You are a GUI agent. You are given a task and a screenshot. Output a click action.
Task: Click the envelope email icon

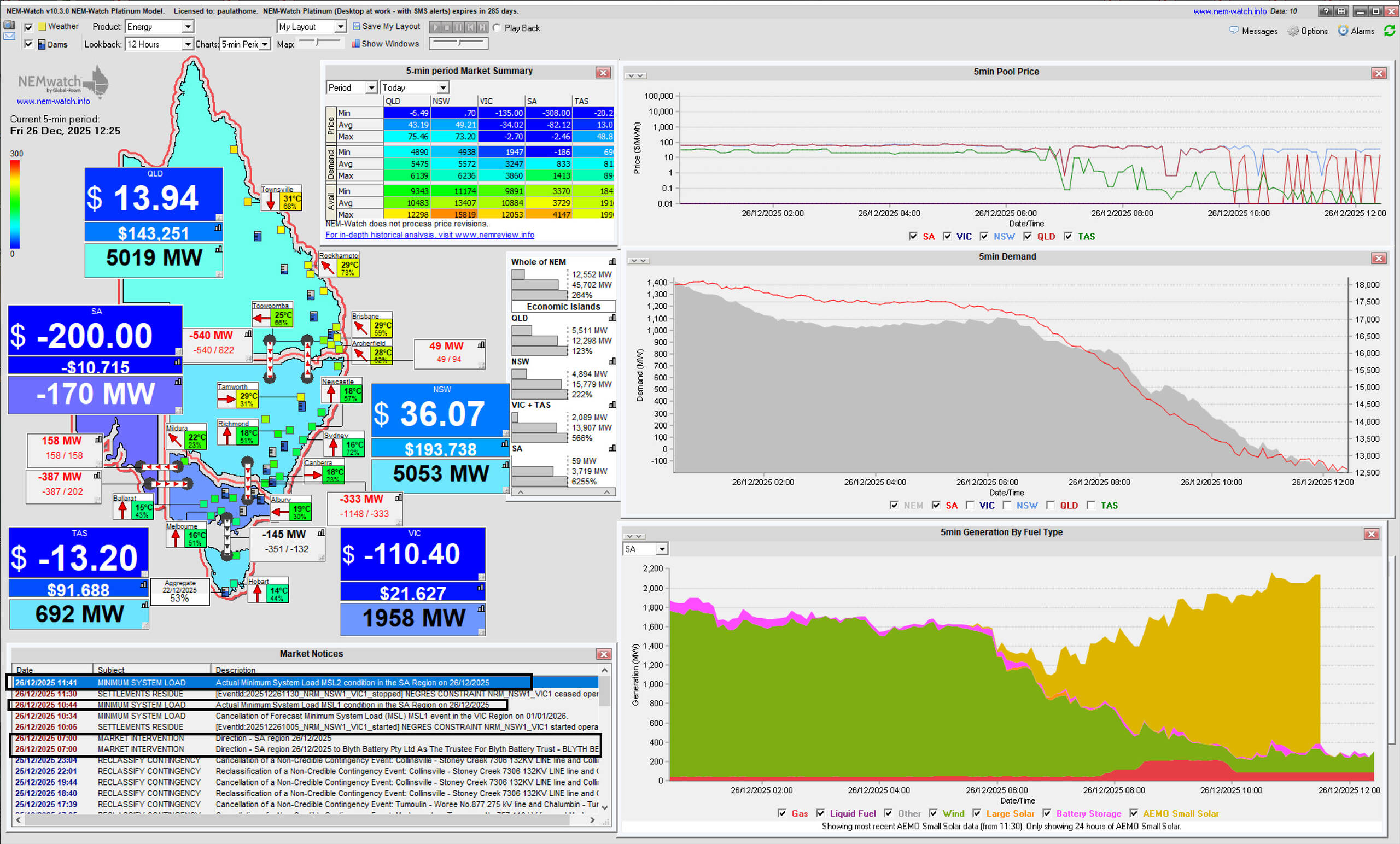point(9,36)
